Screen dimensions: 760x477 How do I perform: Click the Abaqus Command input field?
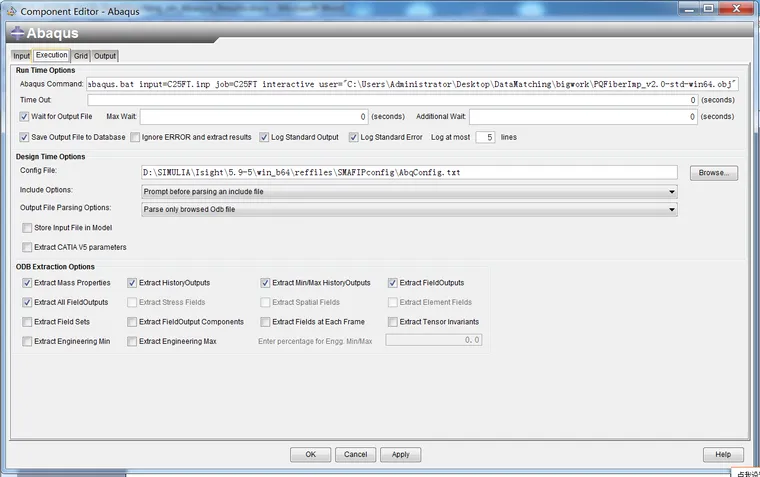(412, 84)
